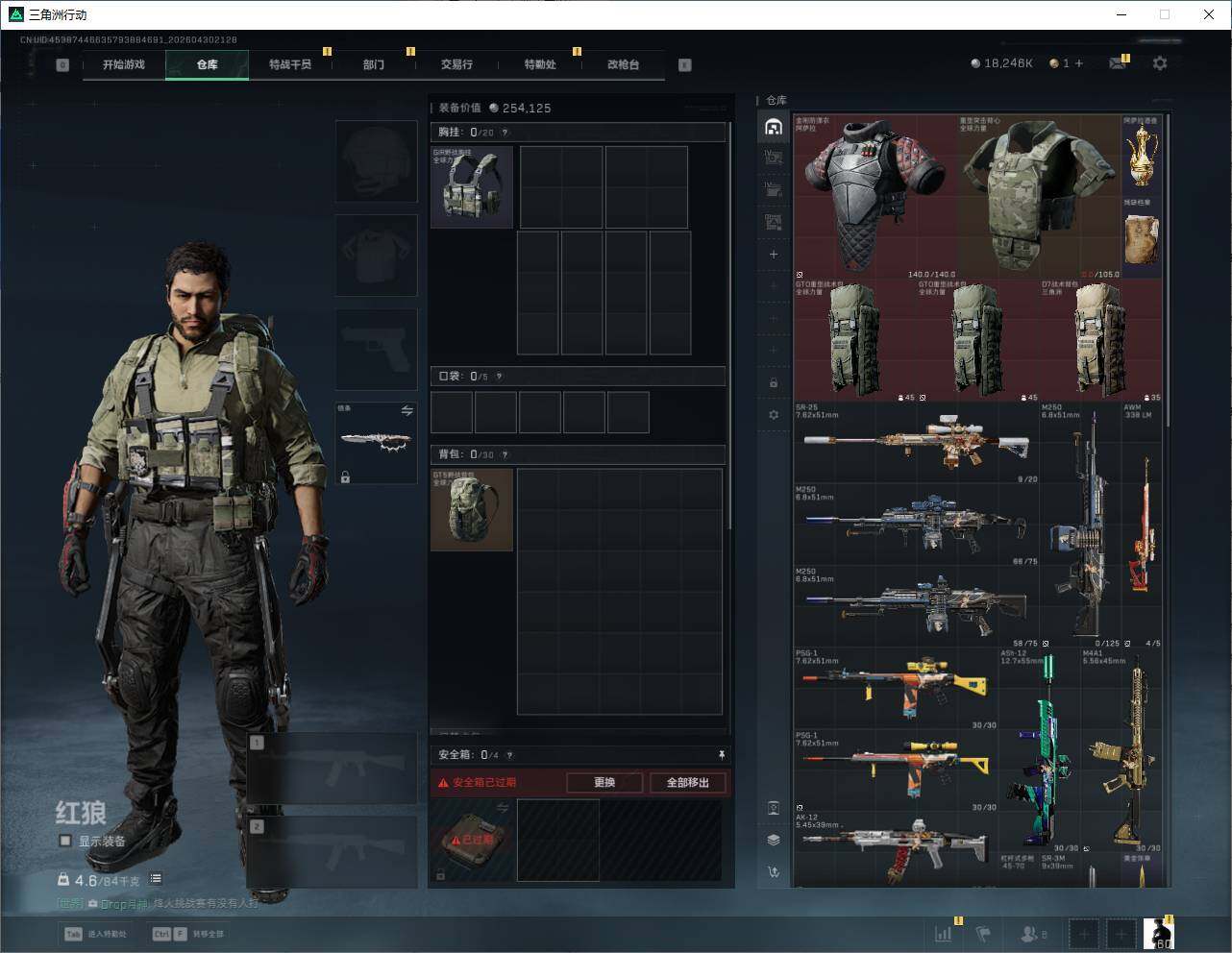Show help for 背包 capacity
Screen dimensions: 1232x953
[505, 454]
